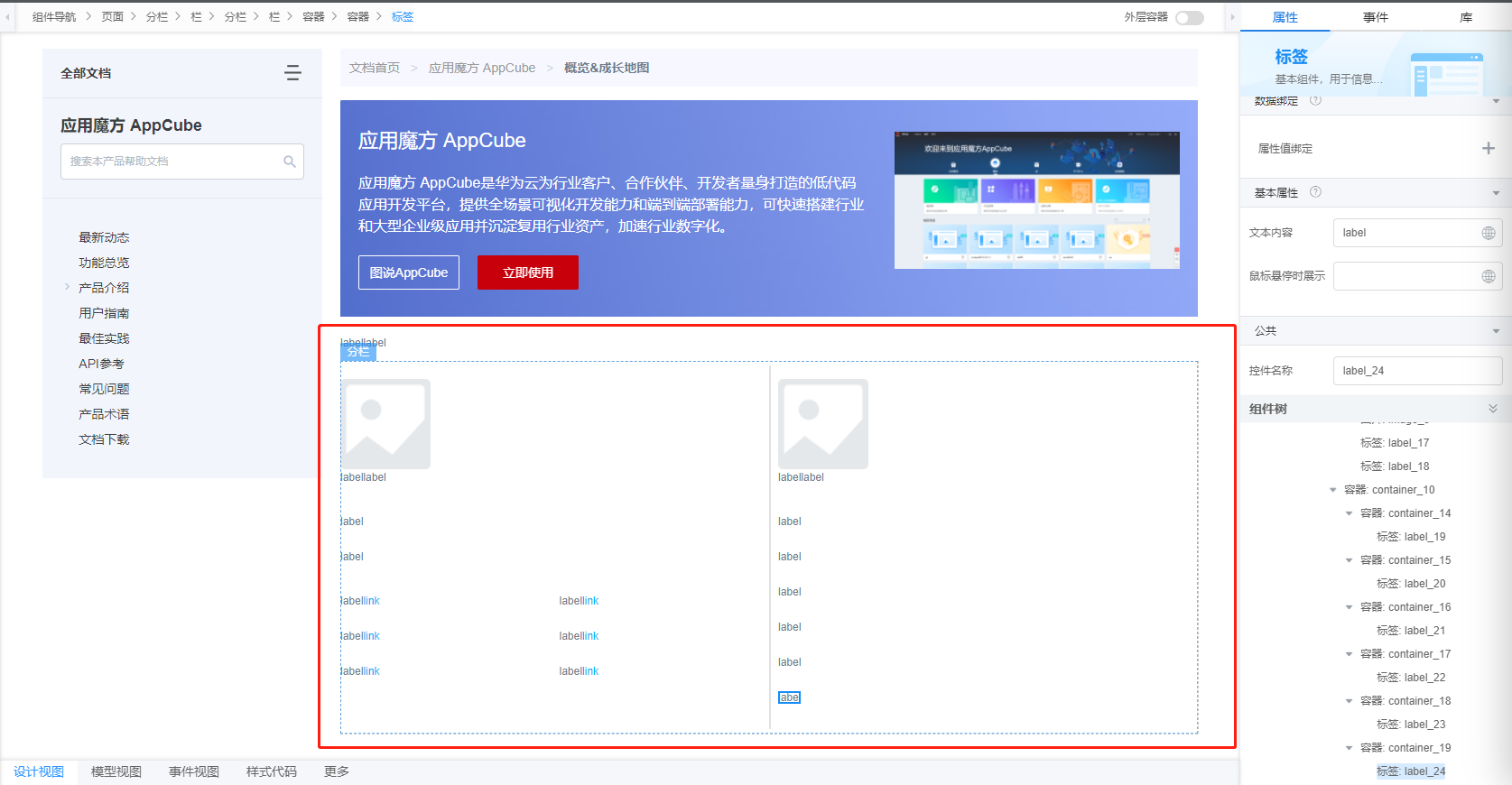
Task: Click the 全部文档 hamburger menu icon
Action: pos(292,73)
